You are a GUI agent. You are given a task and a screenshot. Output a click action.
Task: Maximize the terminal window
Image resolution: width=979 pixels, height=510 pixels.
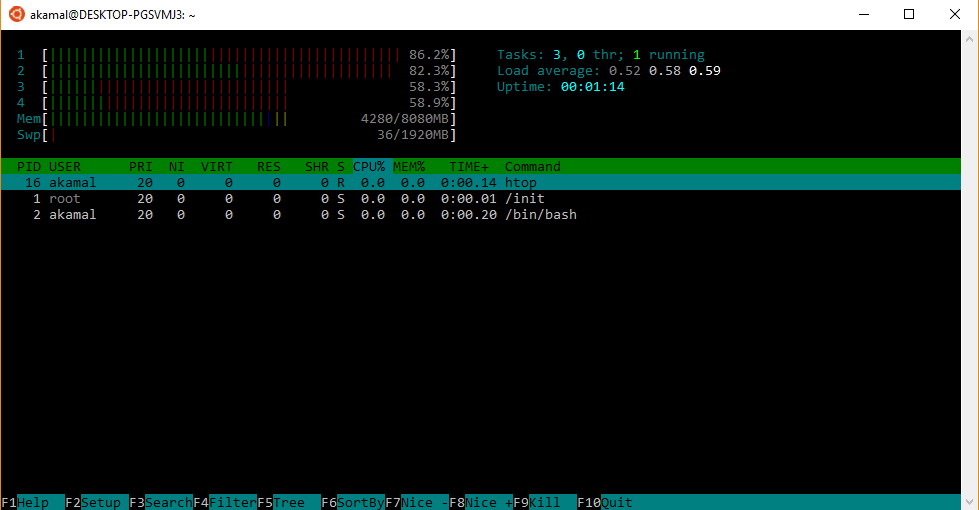[909, 14]
